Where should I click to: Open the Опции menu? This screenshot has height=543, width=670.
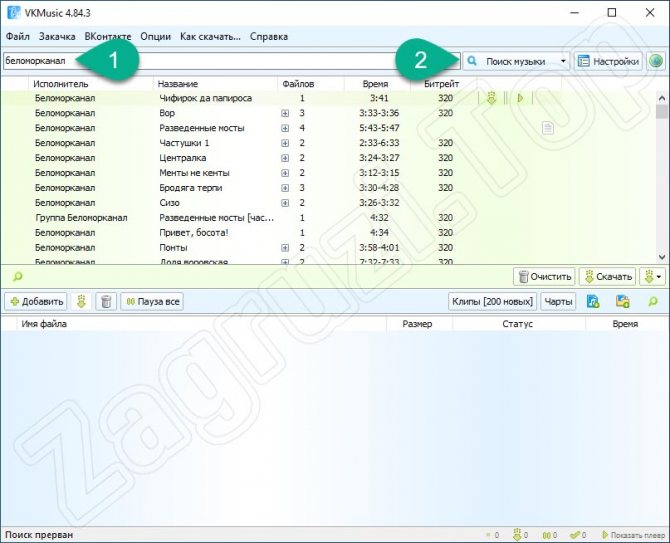point(156,37)
